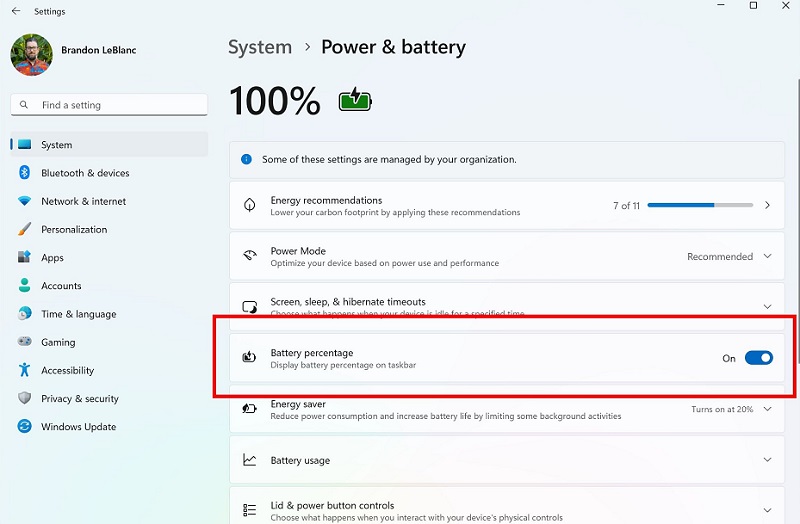Expand the Energy saver section
The height and width of the screenshot is (524, 800).
767,409
